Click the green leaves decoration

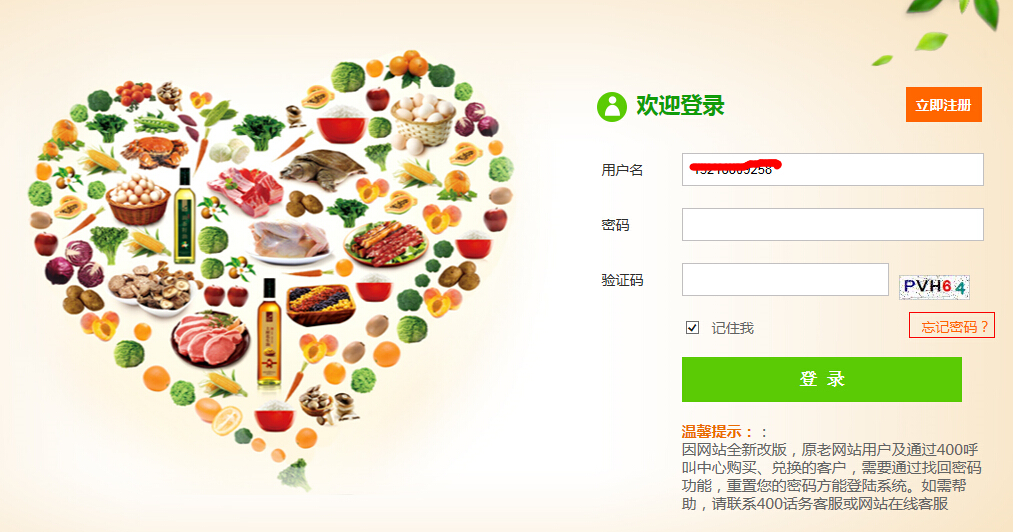tap(937, 29)
